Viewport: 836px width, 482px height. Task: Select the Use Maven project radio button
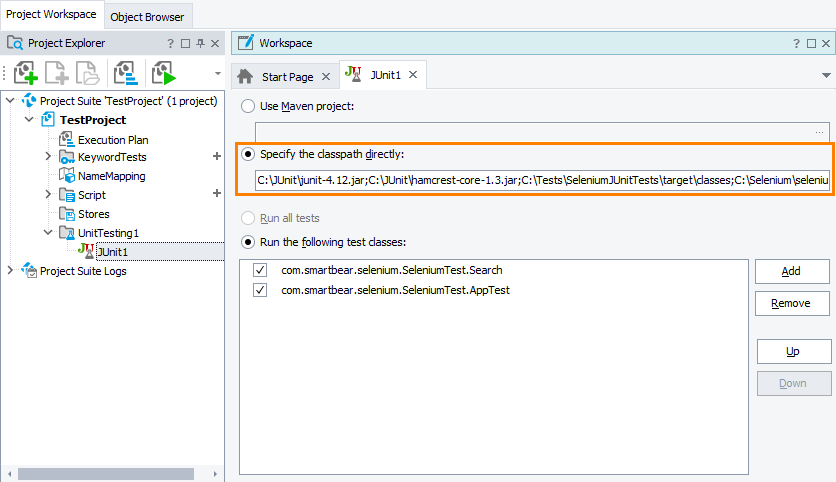[x=247, y=106]
